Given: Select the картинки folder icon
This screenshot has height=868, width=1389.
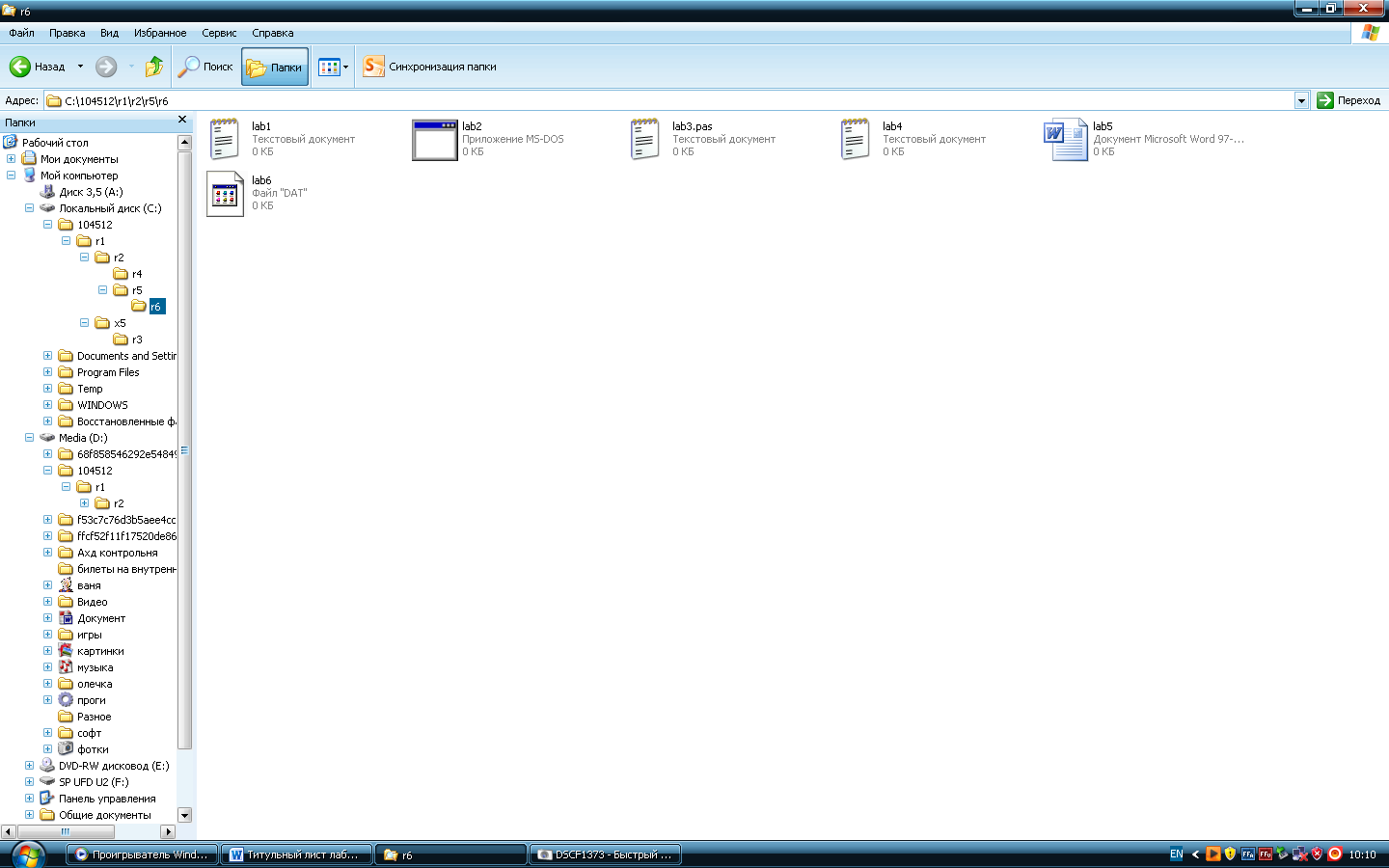Looking at the screenshot, I should [66, 651].
